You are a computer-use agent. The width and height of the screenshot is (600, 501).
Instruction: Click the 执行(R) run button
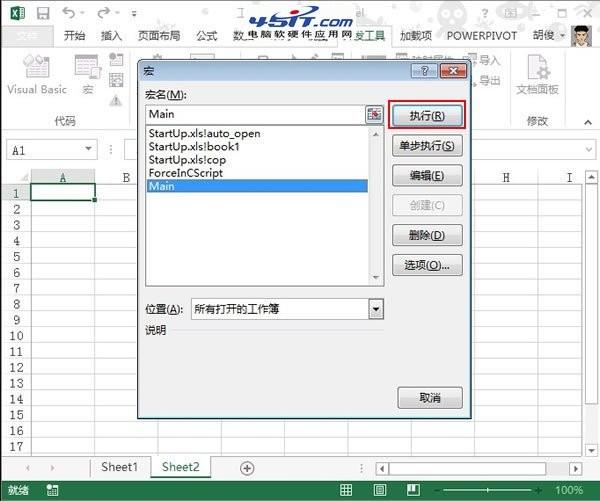427,115
